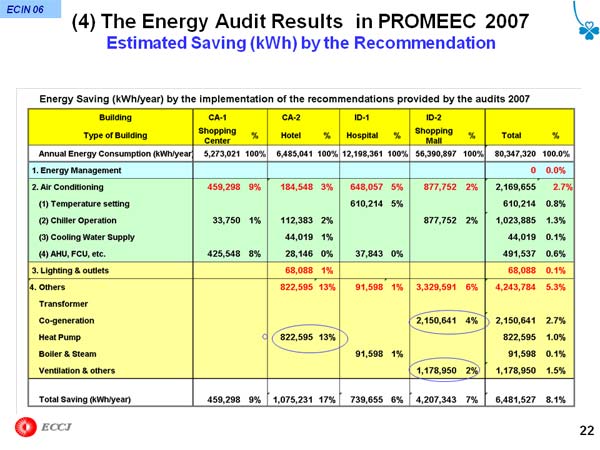Click the red value 184,548
This screenshot has width=600, height=450.
coord(297,187)
